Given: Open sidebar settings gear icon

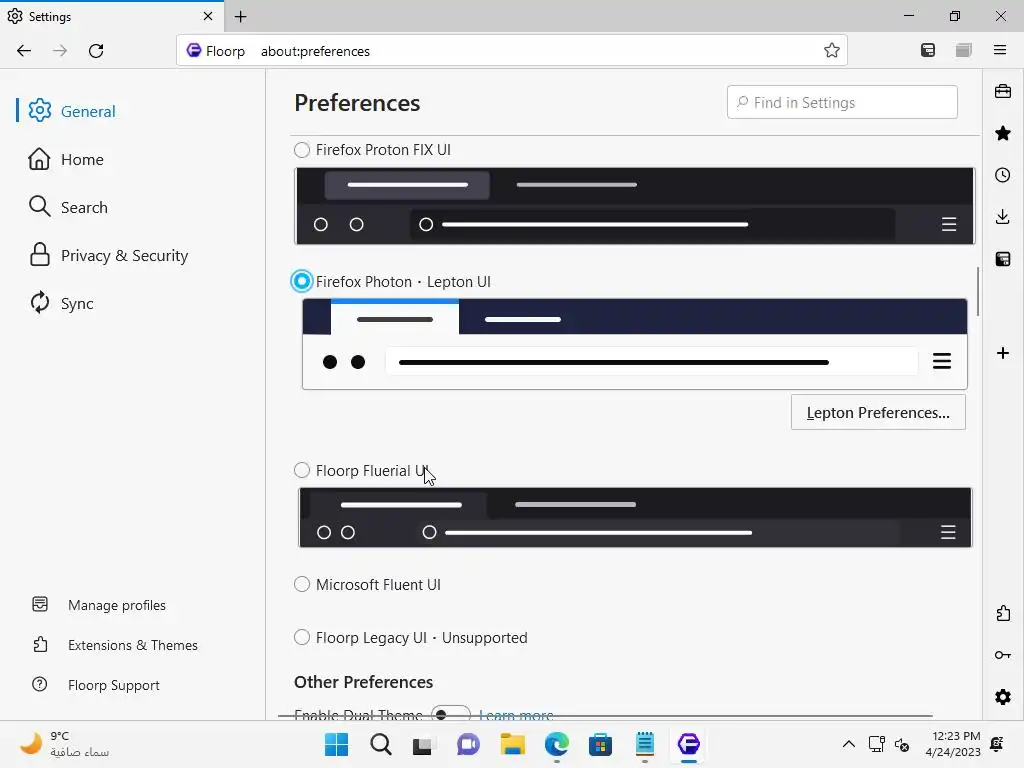Looking at the screenshot, I should point(1003,697).
